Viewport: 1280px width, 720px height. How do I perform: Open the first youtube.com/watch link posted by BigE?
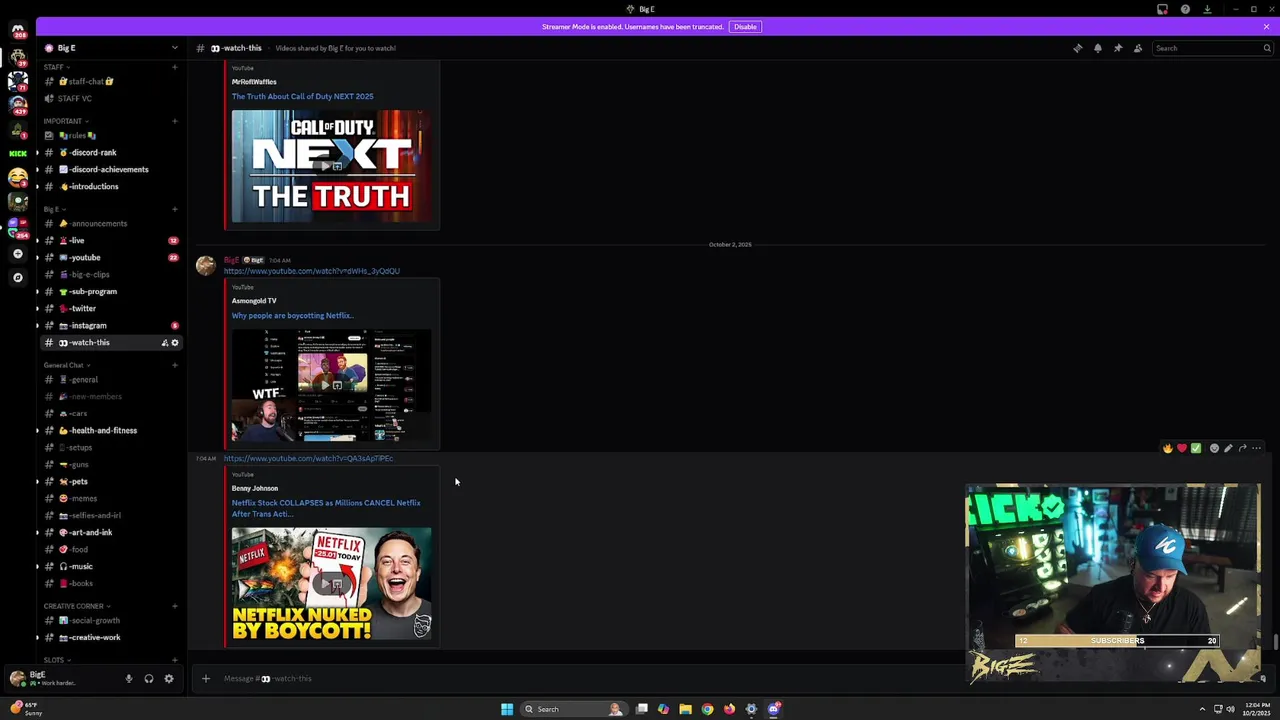(311, 271)
